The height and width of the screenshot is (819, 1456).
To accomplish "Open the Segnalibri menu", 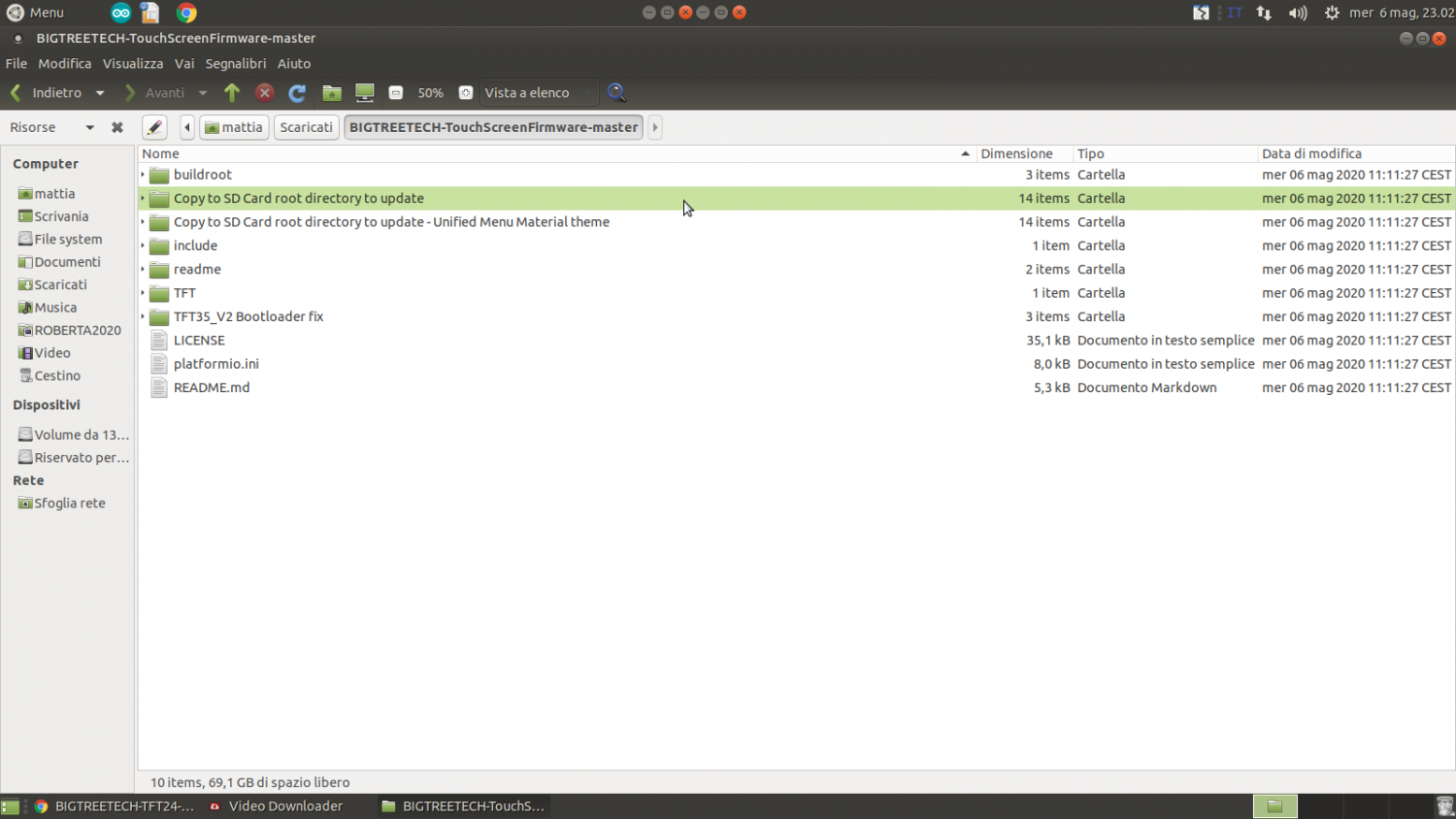I will coord(236,63).
